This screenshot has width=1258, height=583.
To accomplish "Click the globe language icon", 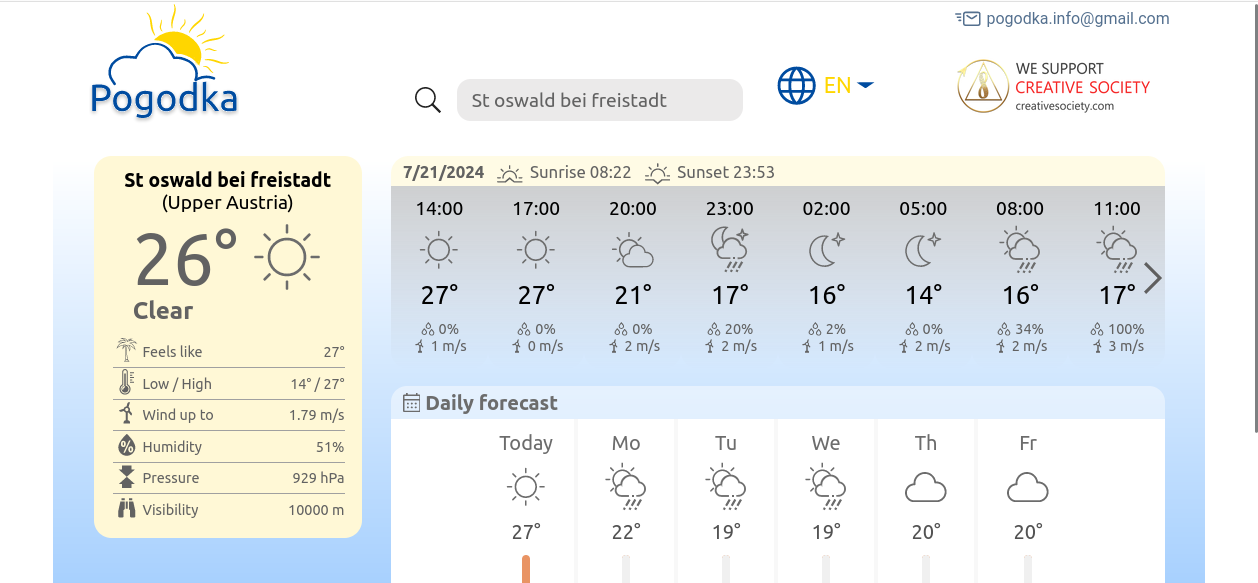I will click(x=797, y=86).
